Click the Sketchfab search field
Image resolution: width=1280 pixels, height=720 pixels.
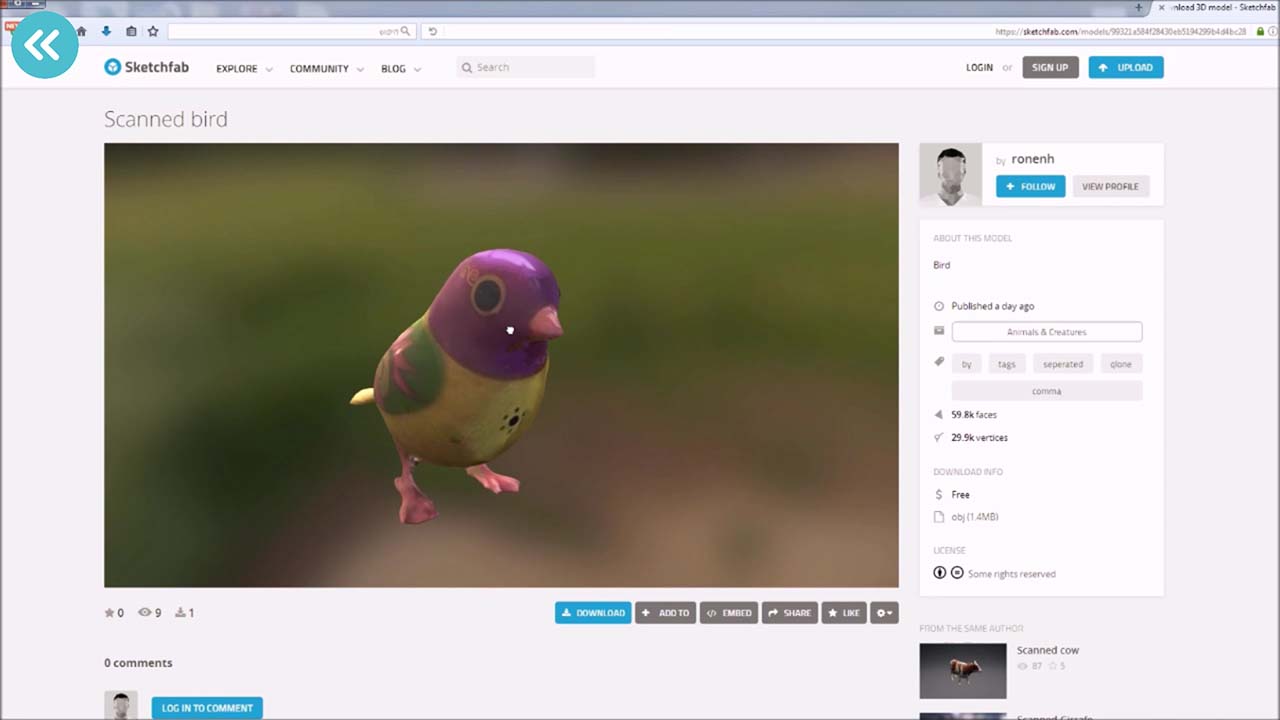[x=530, y=67]
